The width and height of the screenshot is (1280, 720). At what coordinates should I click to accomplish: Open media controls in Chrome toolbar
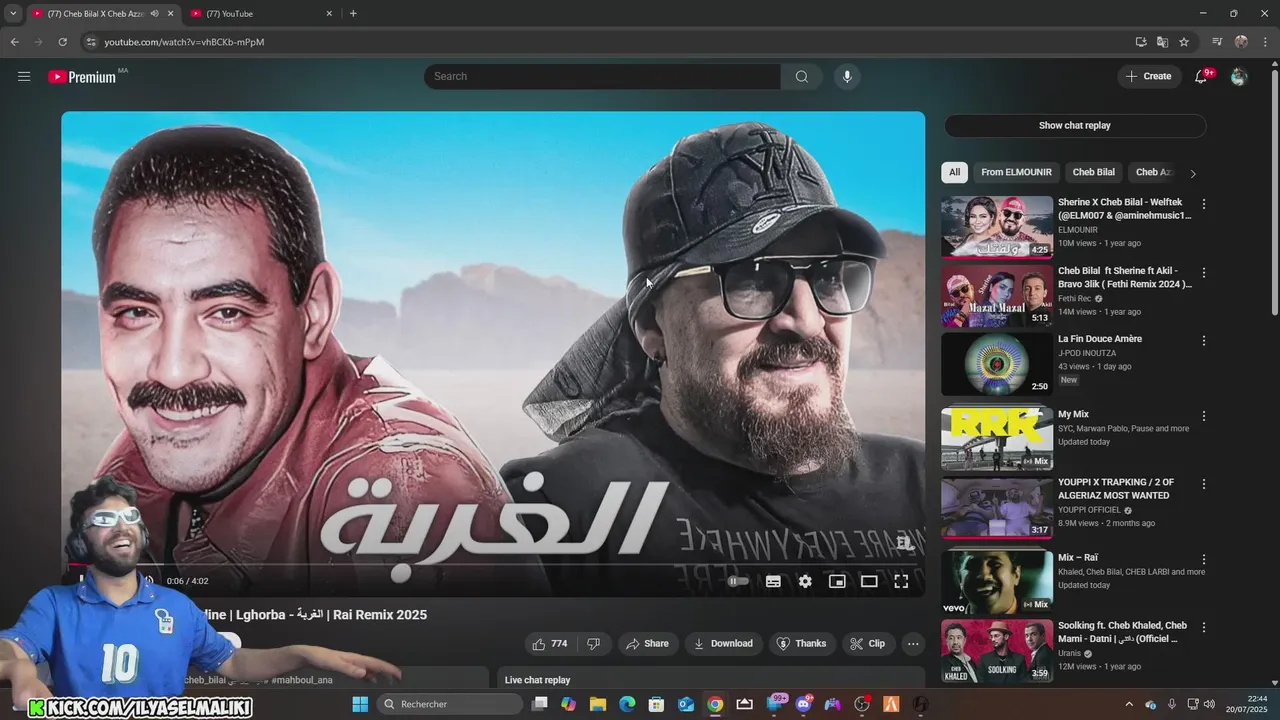1217,42
